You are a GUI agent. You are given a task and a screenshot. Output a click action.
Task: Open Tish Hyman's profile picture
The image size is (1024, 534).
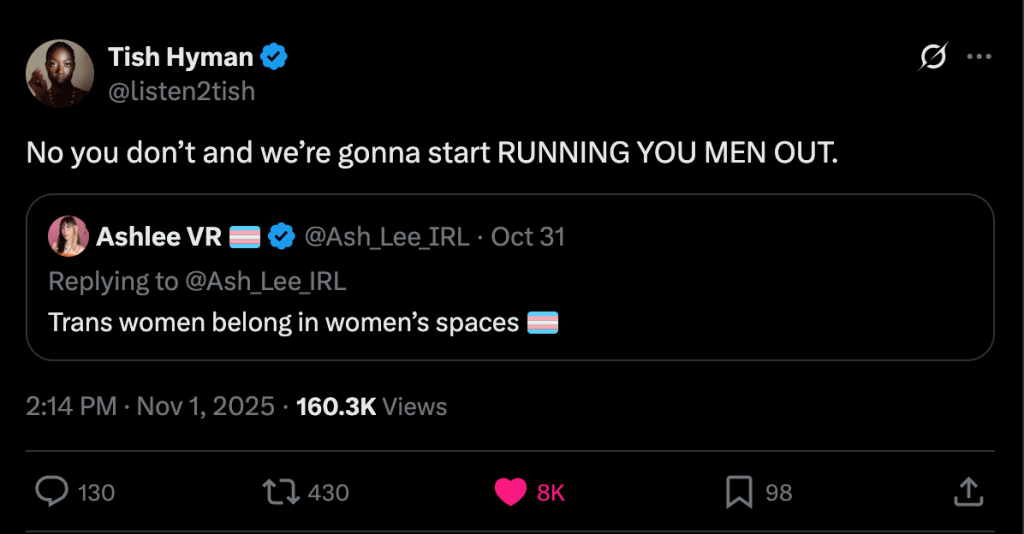click(60, 74)
